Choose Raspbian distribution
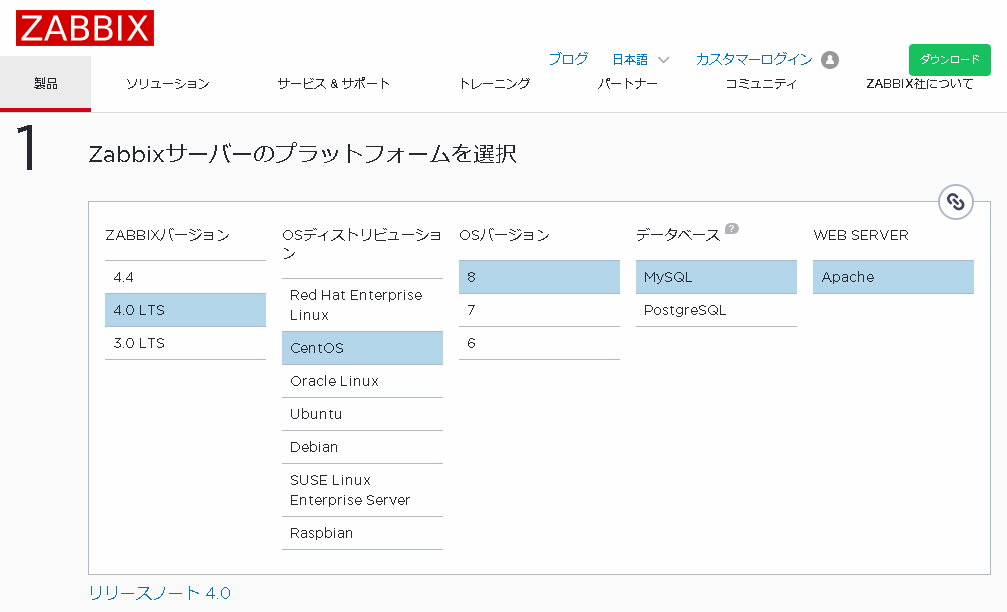This screenshot has width=1007, height=612. pos(362,533)
